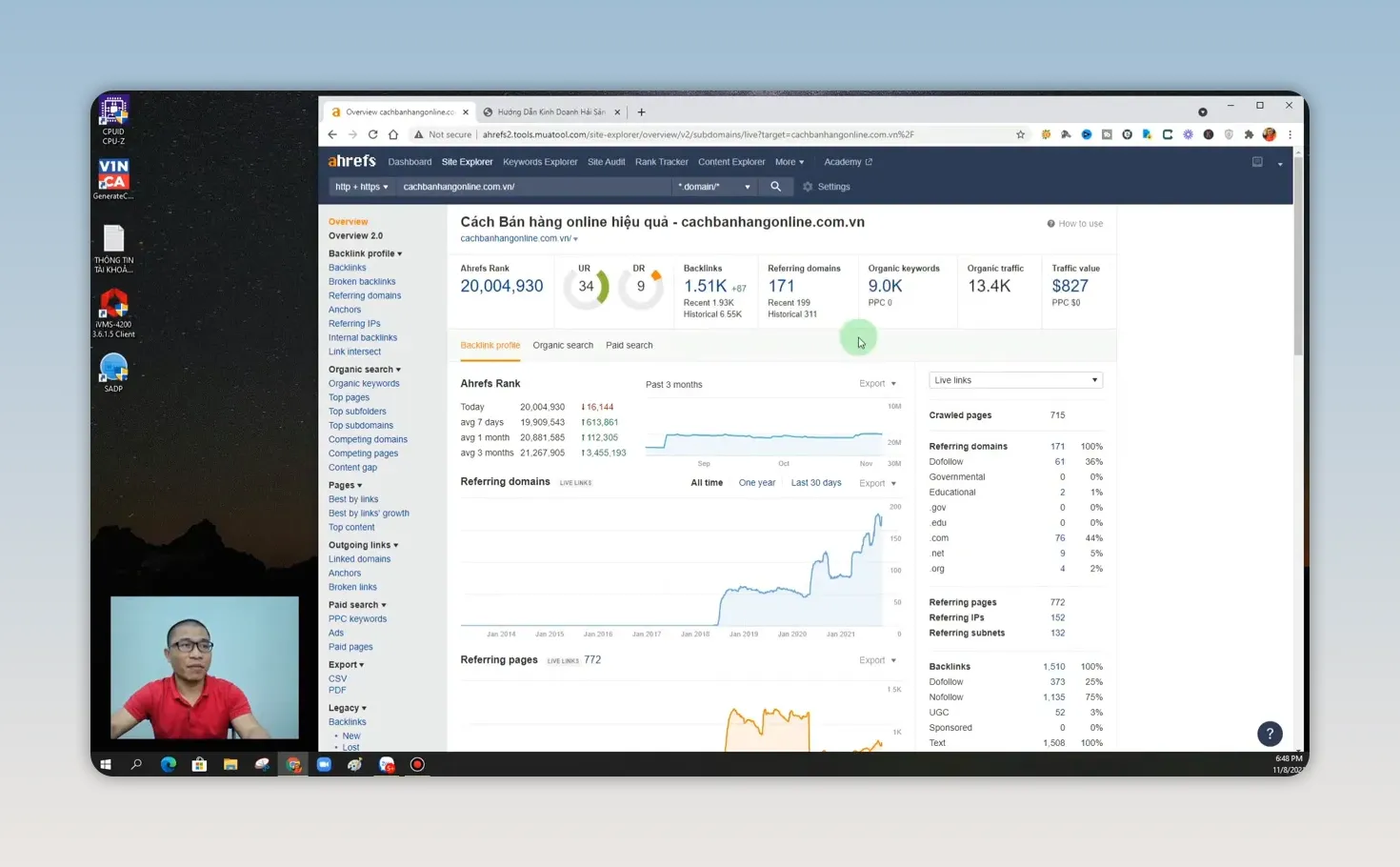Collapse the Legacy sidebar section

tap(348, 708)
